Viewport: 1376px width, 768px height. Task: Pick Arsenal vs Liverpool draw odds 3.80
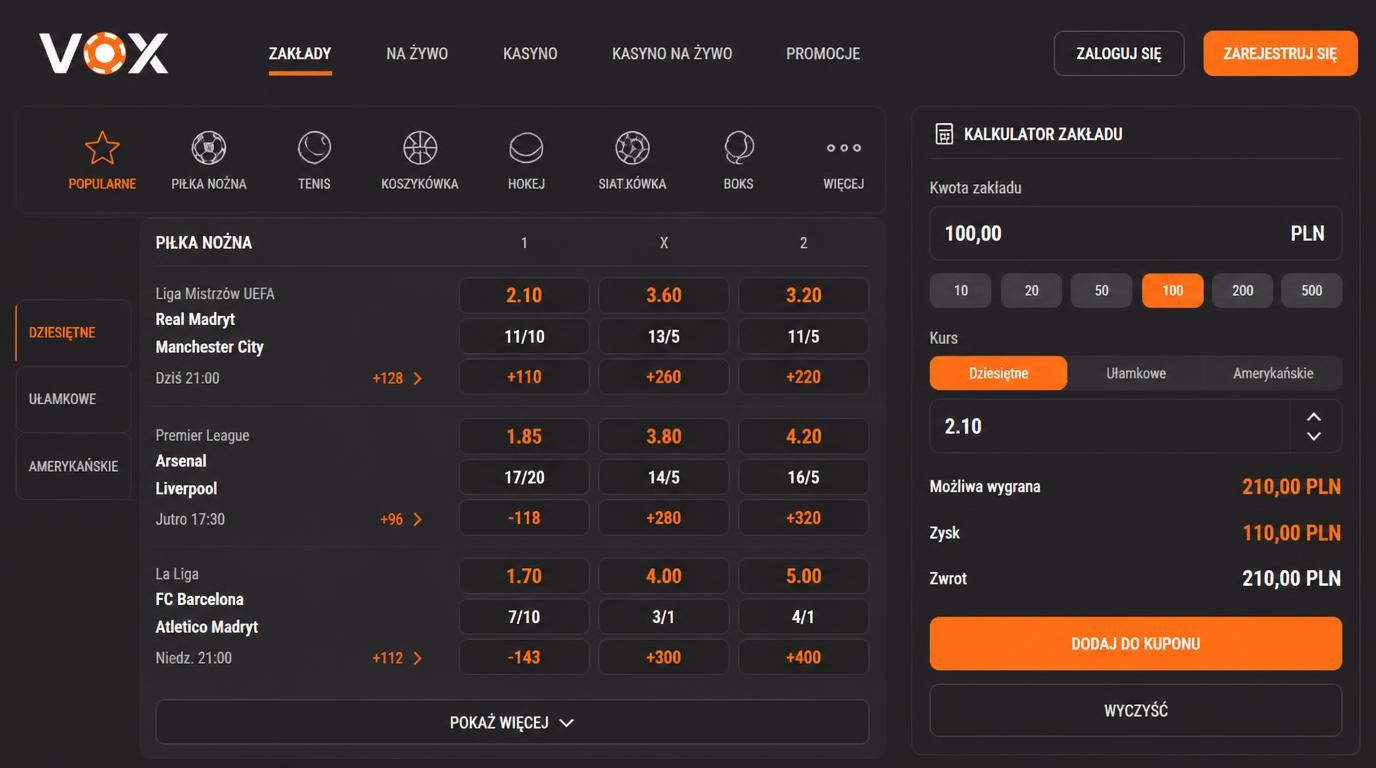(664, 436)
